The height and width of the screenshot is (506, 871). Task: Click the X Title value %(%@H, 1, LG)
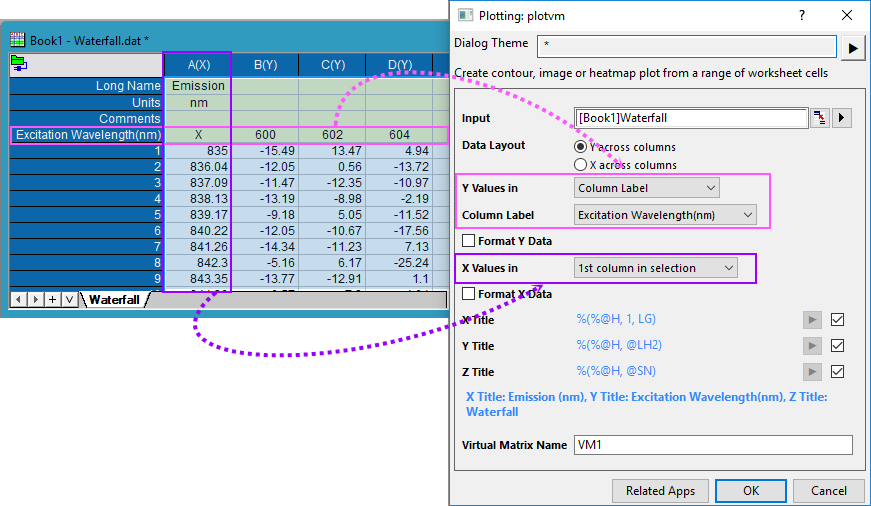click(616, 319)
